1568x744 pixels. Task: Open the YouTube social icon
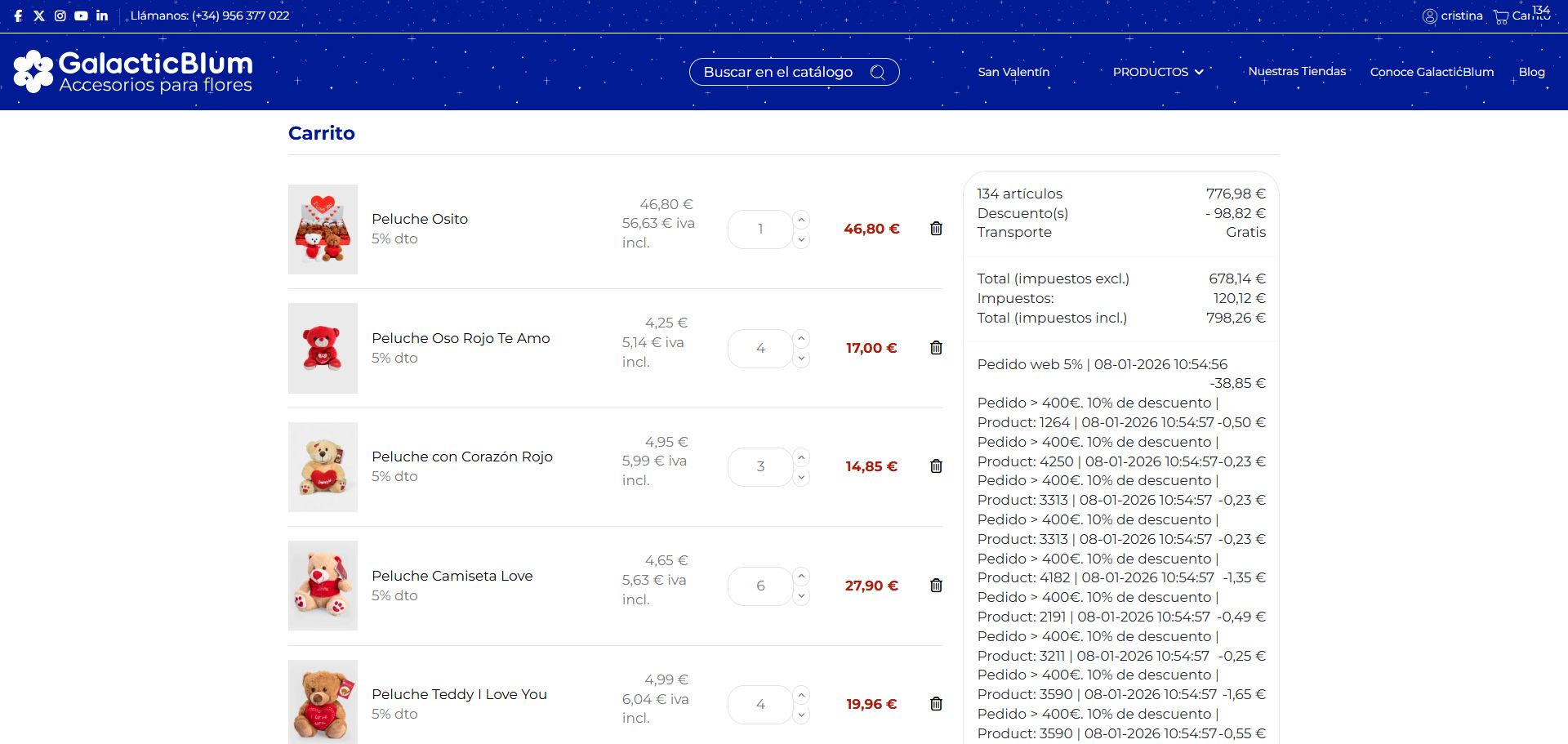pyautogui.click(x=81, y=16)
